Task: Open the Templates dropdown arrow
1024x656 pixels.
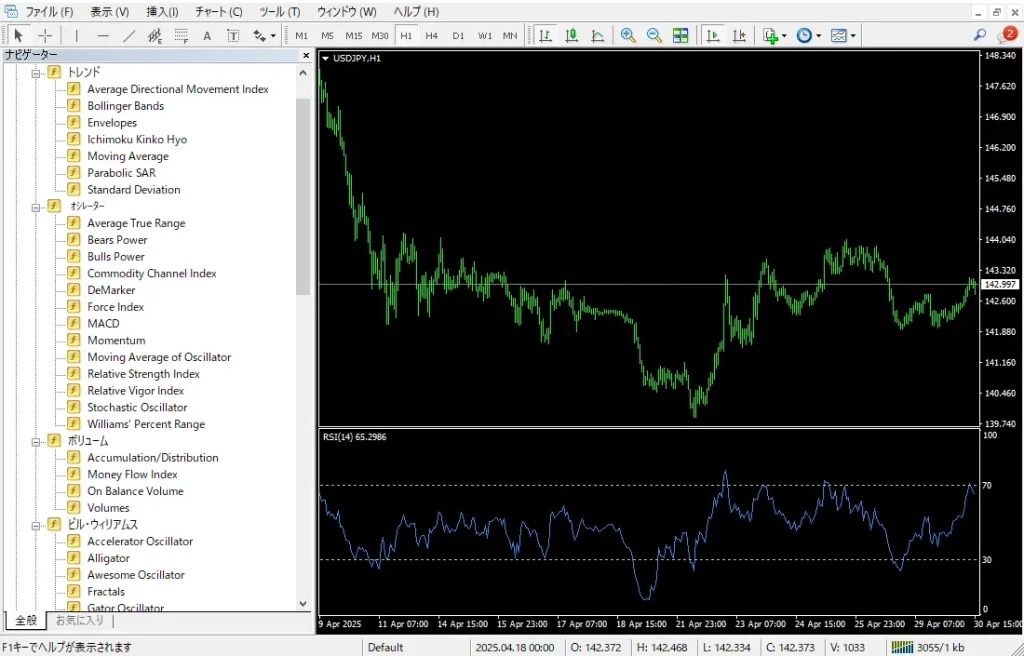Action: [x=853, y=36]
